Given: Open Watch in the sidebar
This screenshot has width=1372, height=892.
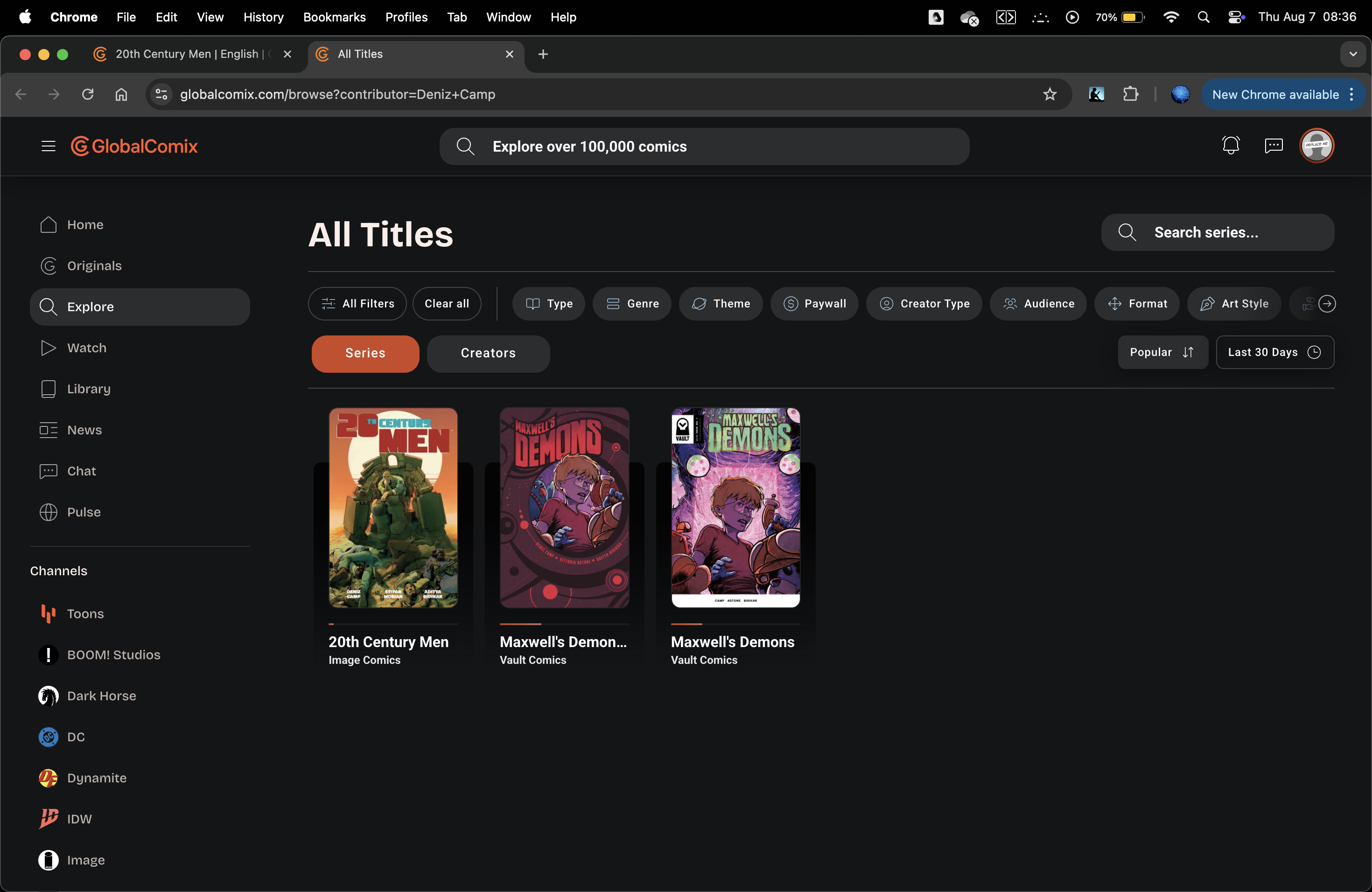Looking at the screenshot, I should [140, 348].
